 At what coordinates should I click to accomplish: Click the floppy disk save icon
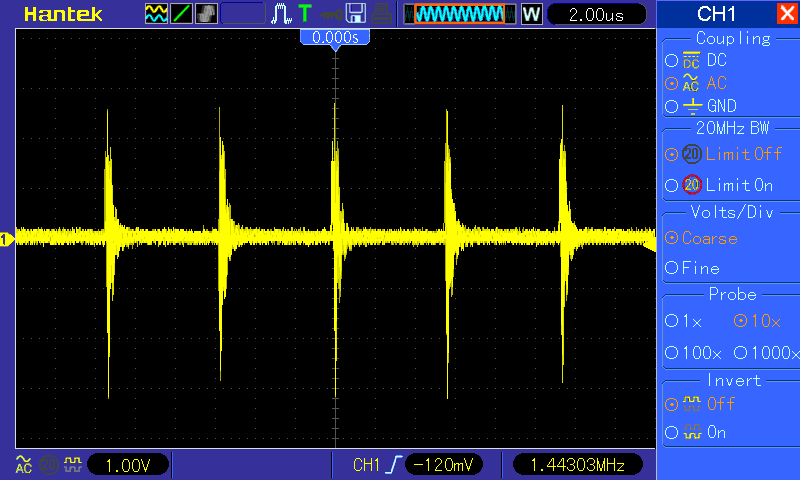click(x=356, y=14)
